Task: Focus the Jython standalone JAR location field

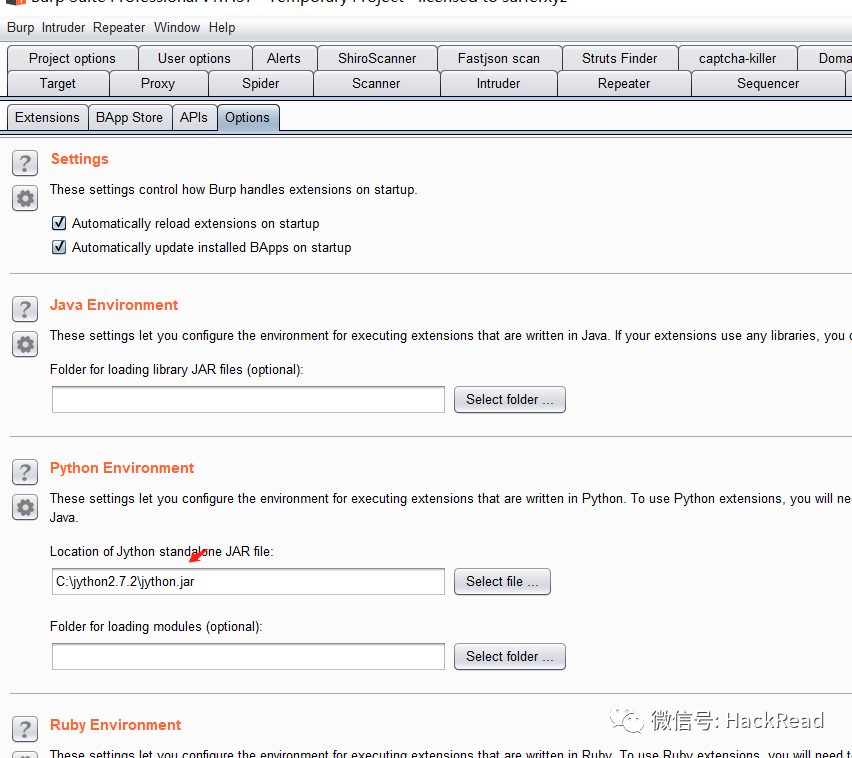Action: tap(248, 581)
